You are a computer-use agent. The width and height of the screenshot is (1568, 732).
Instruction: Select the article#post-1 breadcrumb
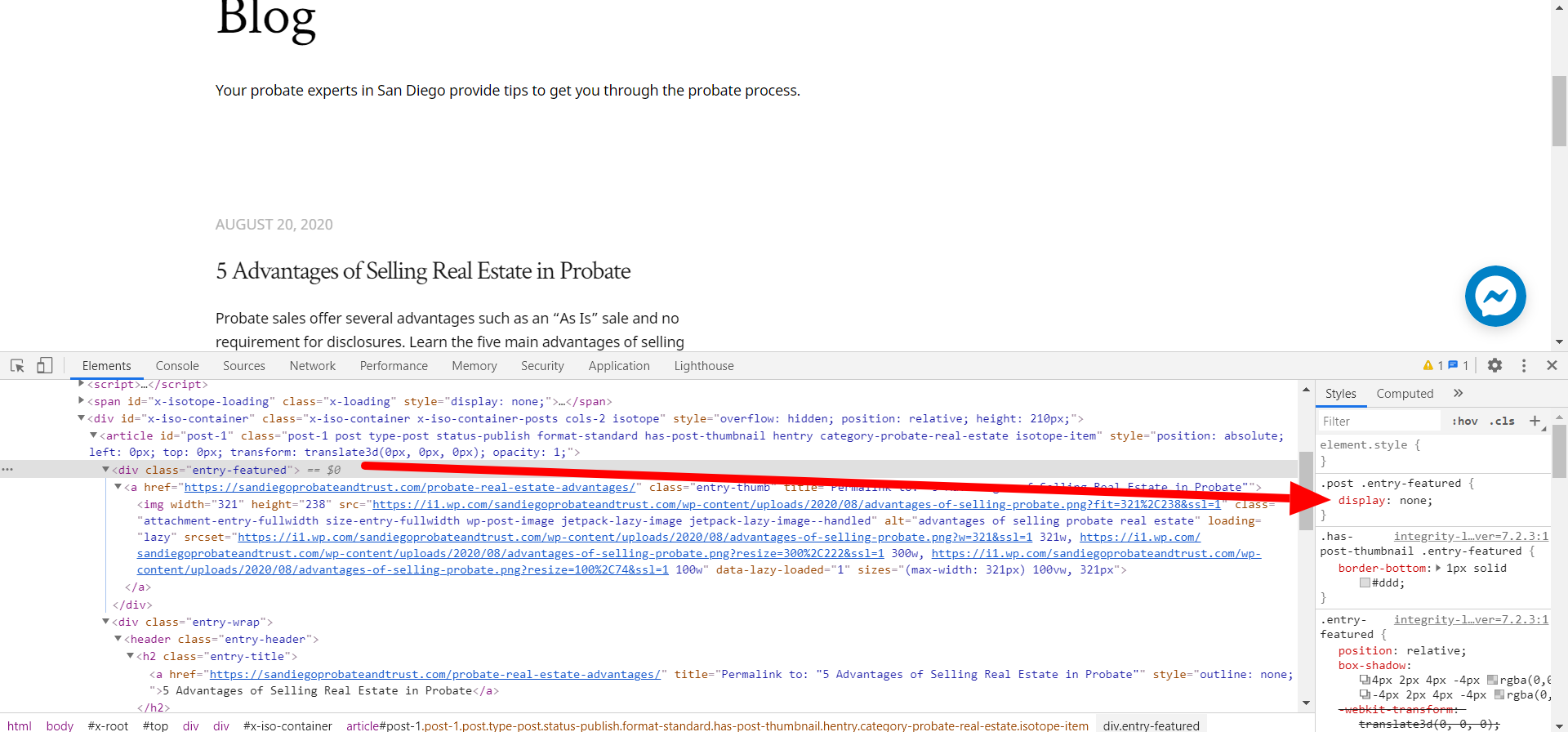[x=717, y=725]
